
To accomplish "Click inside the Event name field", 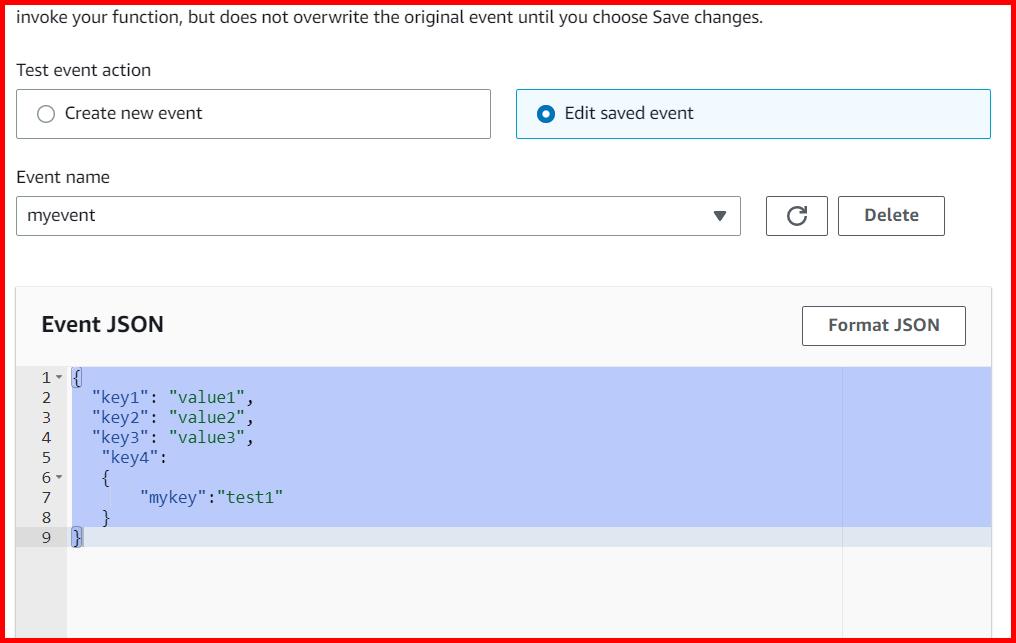I will (x=300, y=215).
